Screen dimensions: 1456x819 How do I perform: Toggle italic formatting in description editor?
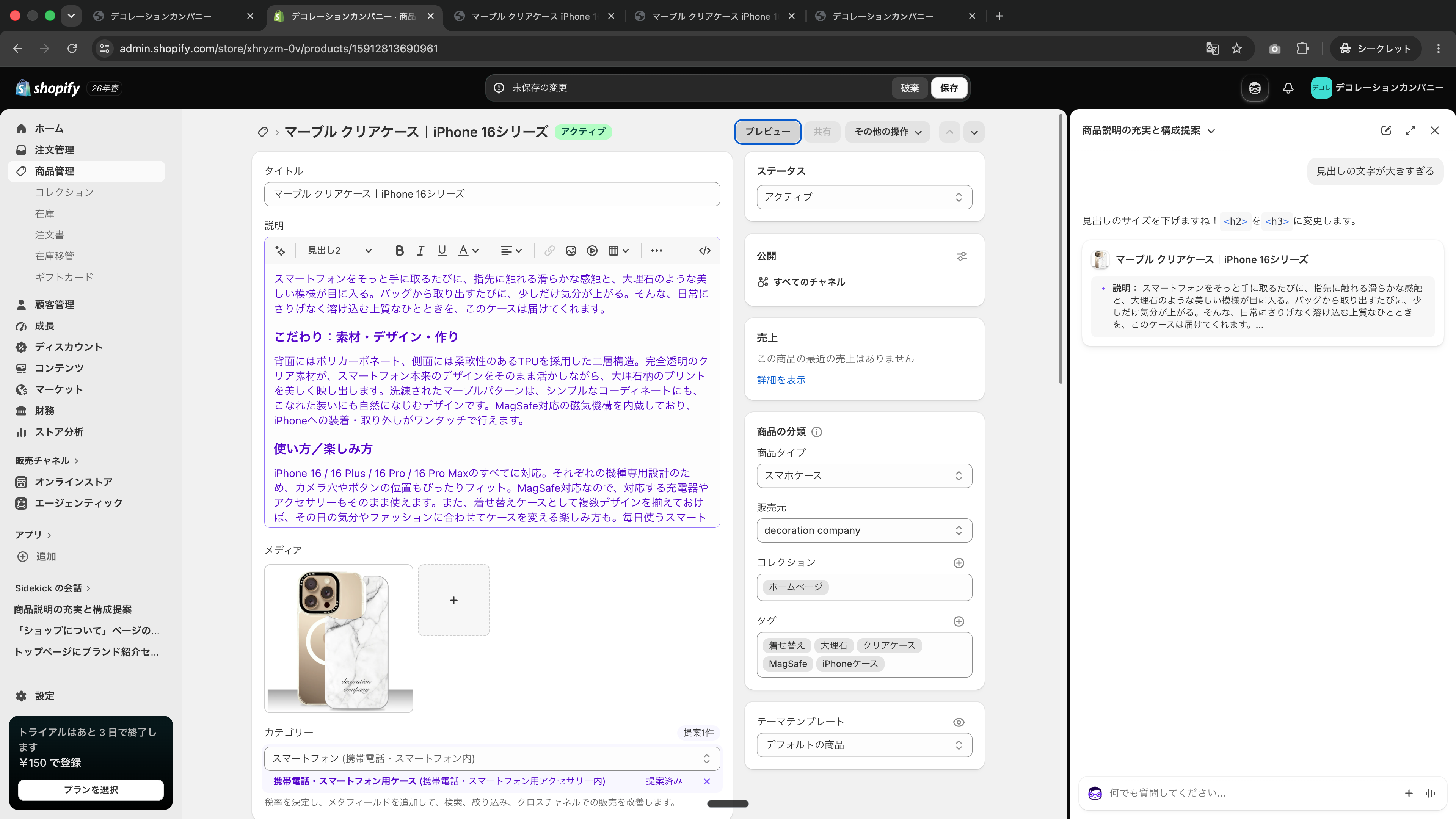coord(420,251)
